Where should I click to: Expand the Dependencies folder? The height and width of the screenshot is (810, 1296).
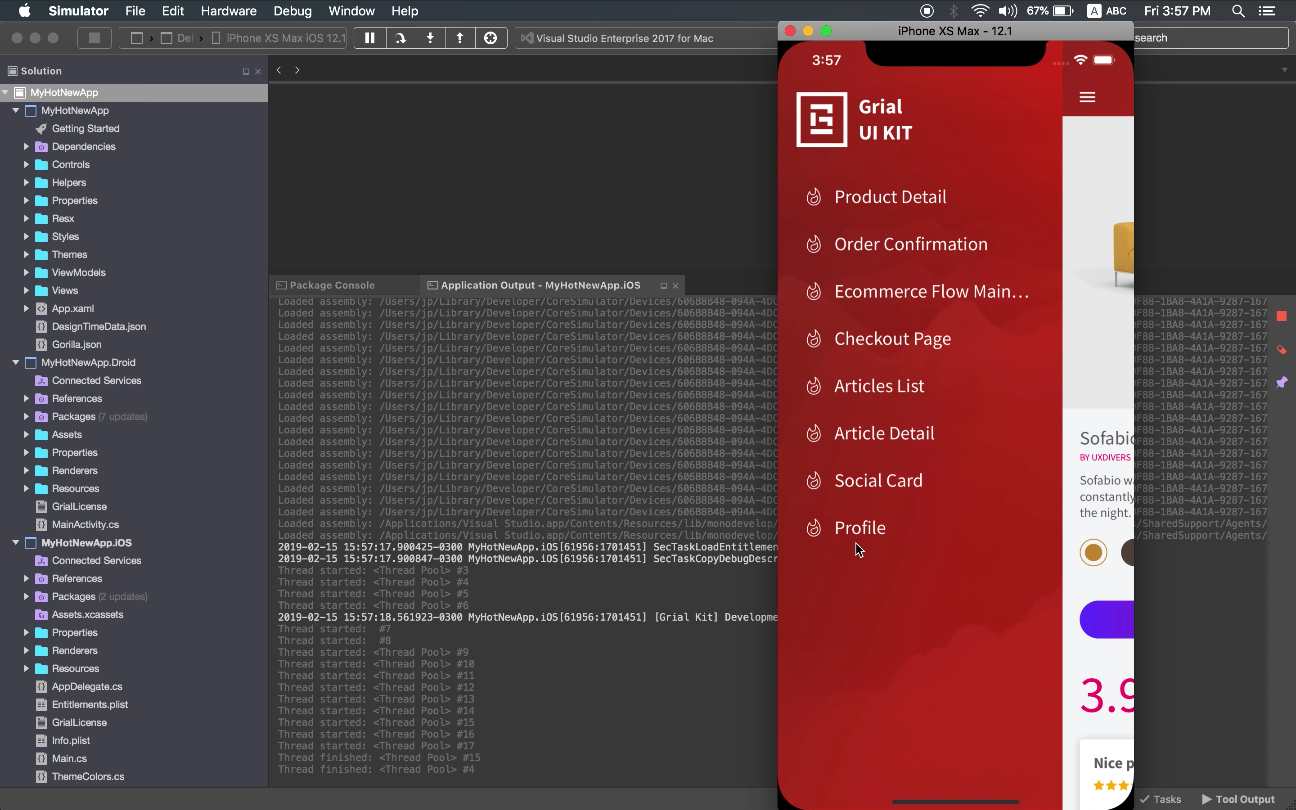coord(27,146)
